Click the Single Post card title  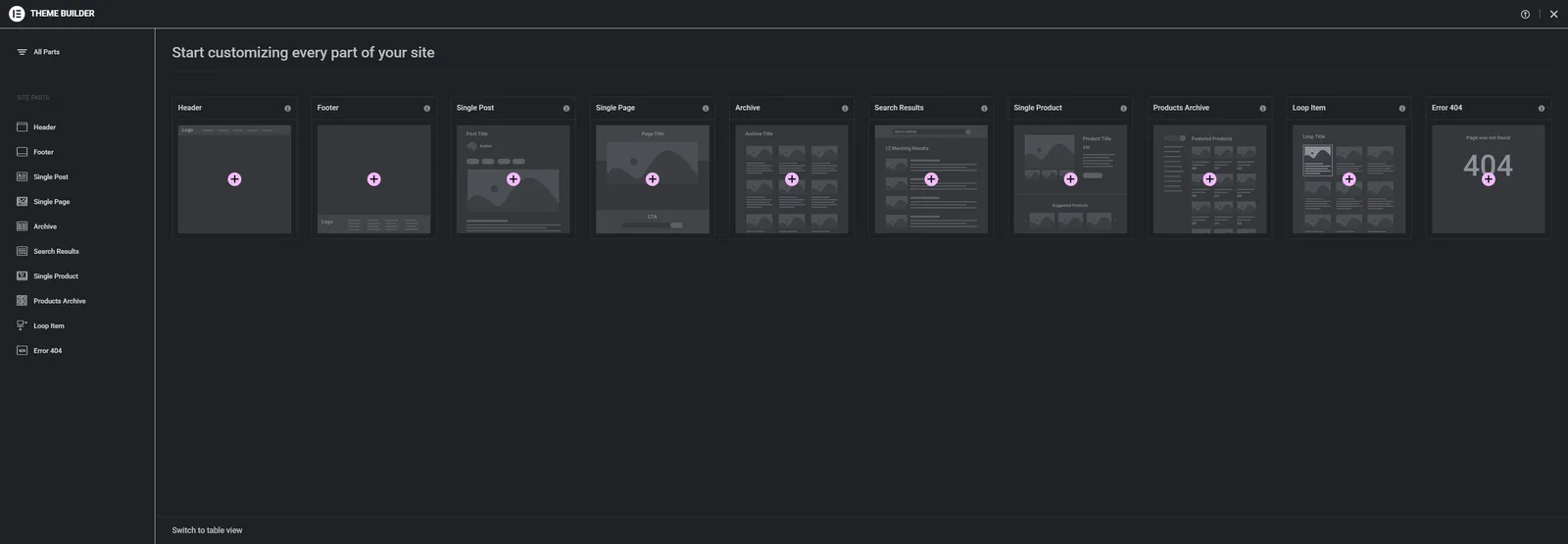coord(475,108)
